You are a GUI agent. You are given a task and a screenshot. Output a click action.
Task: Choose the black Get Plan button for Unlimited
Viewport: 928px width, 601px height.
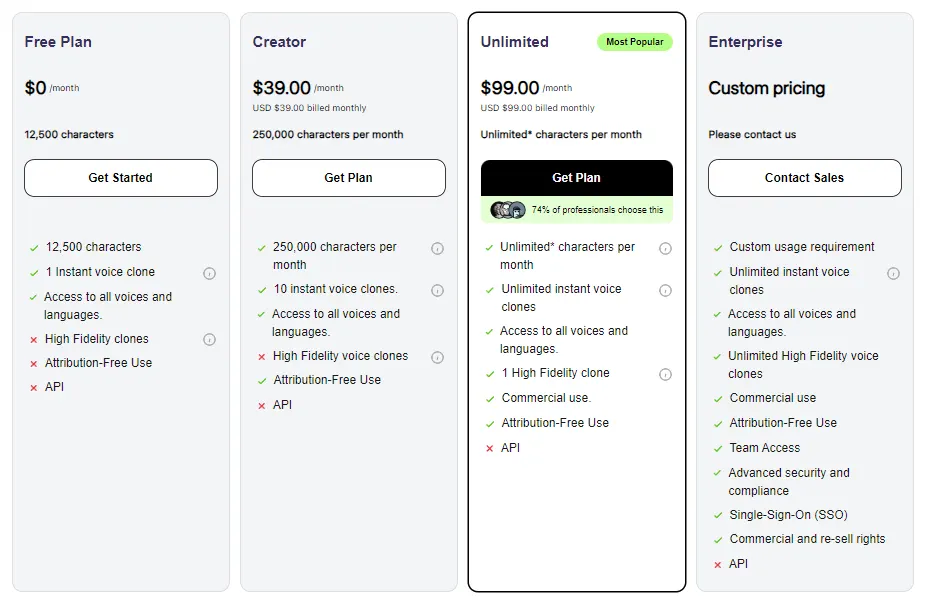[x=577, y=178]
